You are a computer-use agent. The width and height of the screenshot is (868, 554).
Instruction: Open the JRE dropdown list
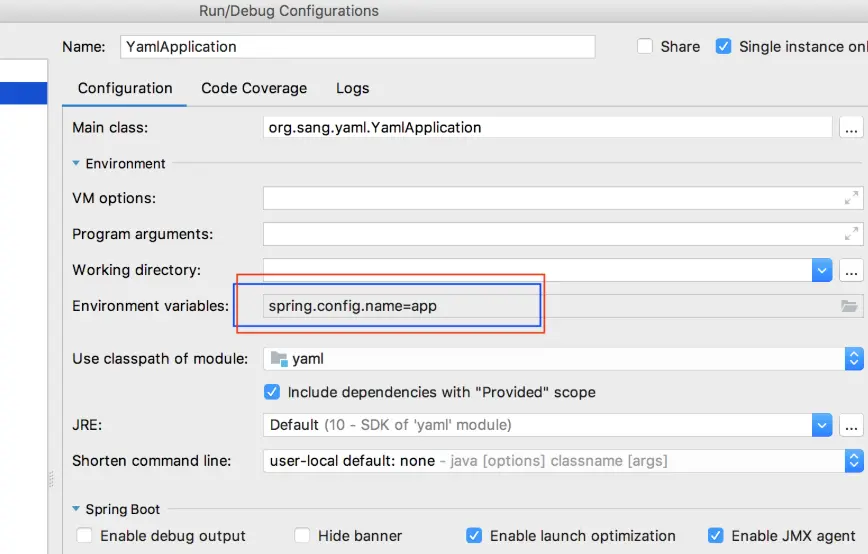point(822,425)
